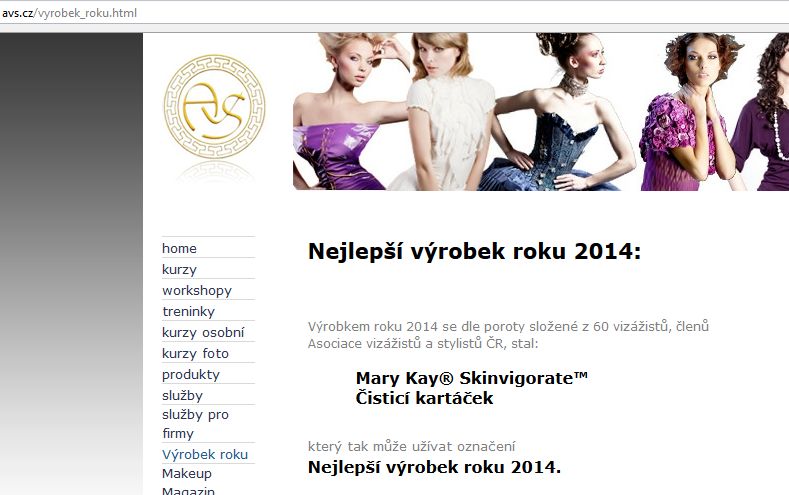Open the treninky menu item
Viewport: 789px width, 495px height.
(189, 312)
